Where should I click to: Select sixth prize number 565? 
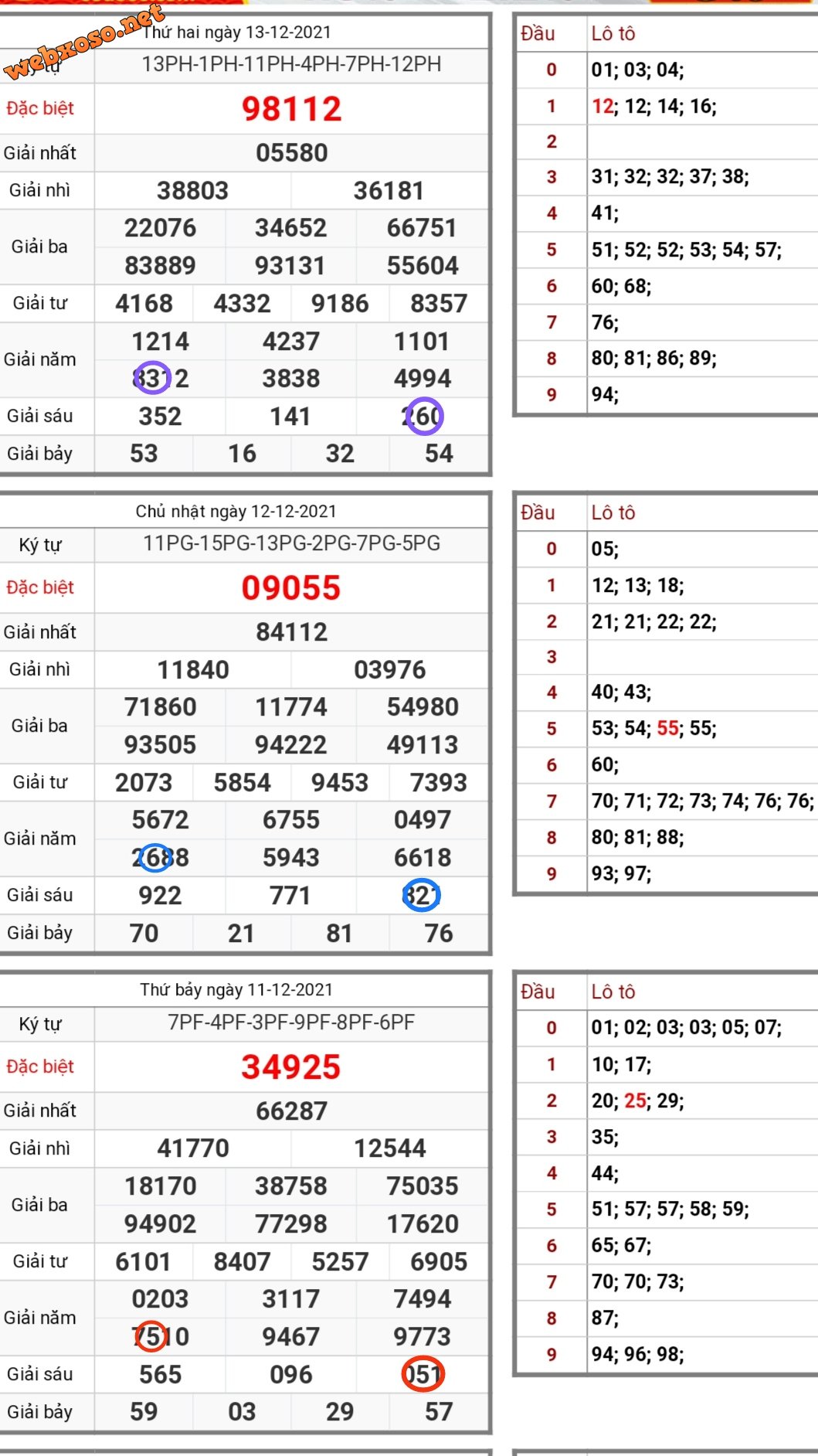pyautogui.click(x=161, y=1375)
